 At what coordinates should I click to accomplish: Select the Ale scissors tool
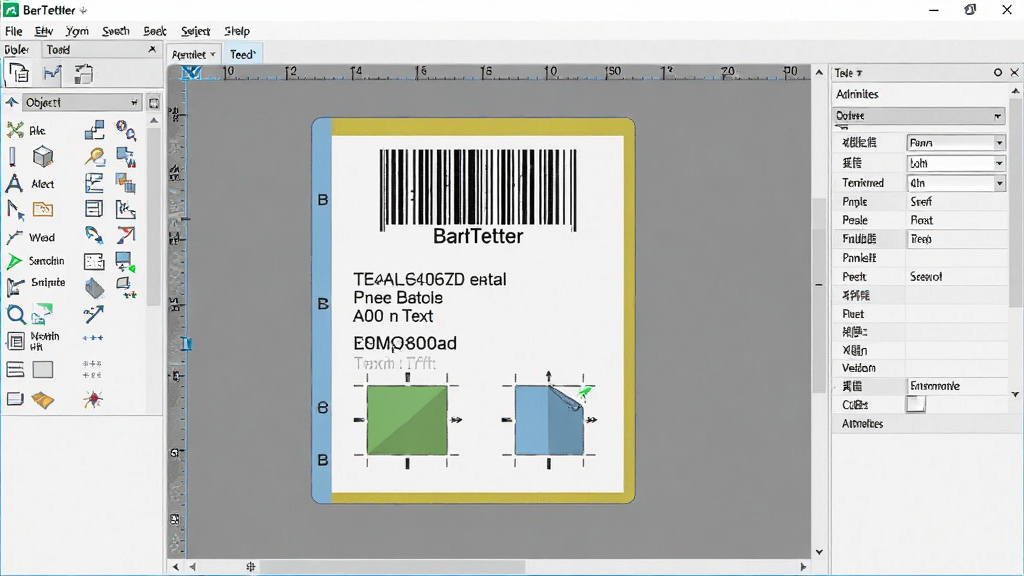[16, 130]
